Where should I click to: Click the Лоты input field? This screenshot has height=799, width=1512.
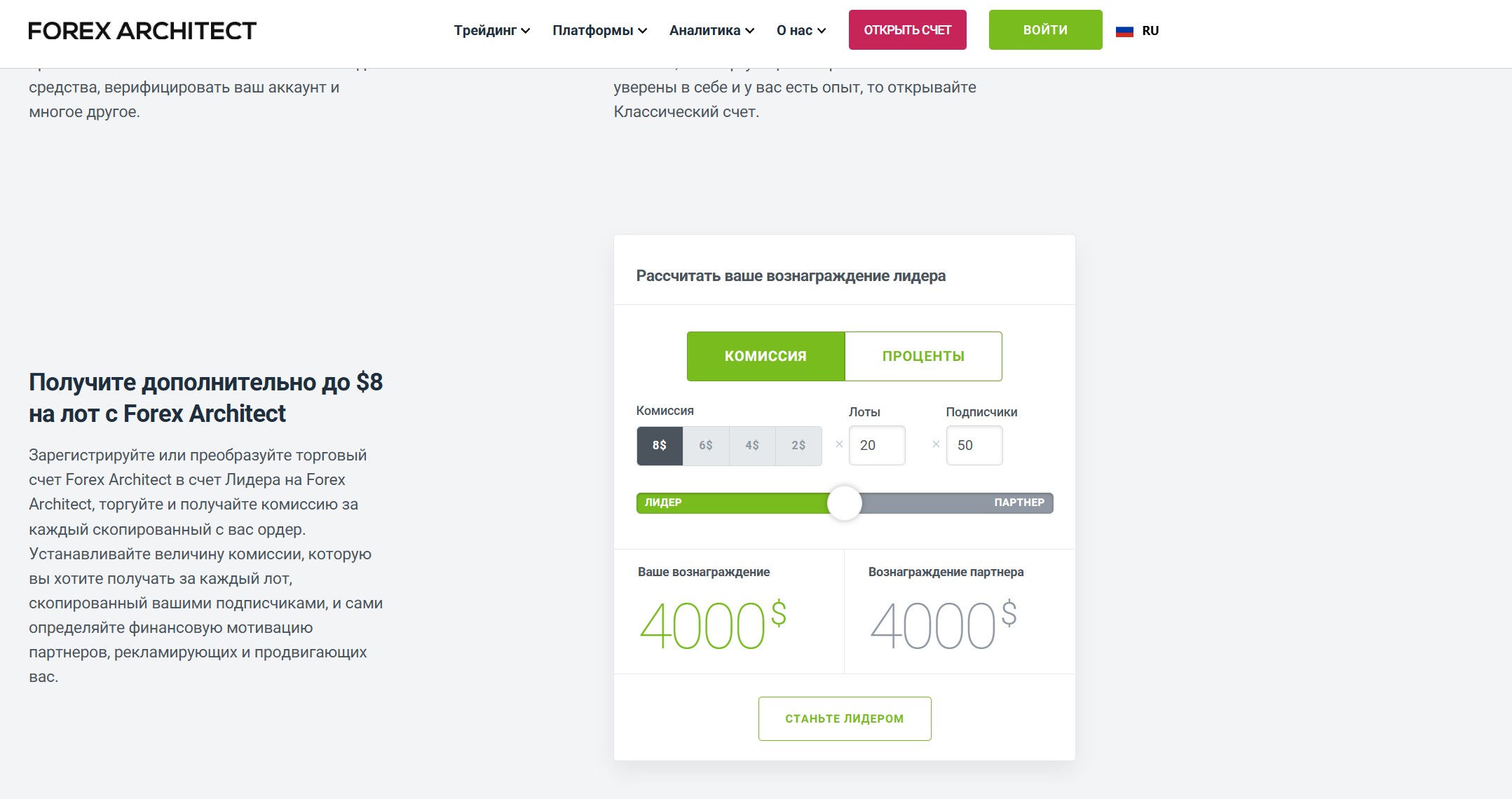[x=876, y=446]
